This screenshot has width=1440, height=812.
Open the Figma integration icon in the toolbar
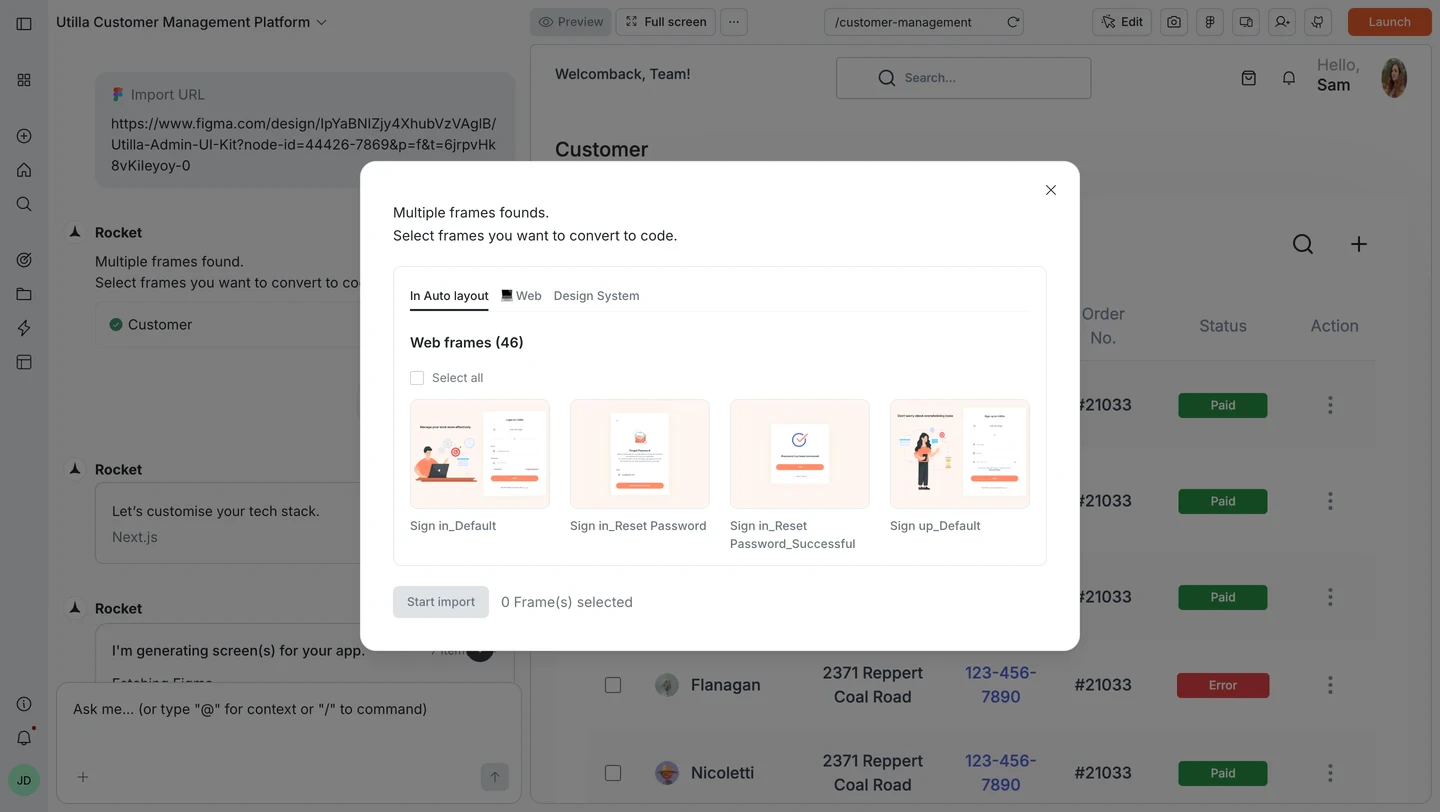[x=1209, y=21]
